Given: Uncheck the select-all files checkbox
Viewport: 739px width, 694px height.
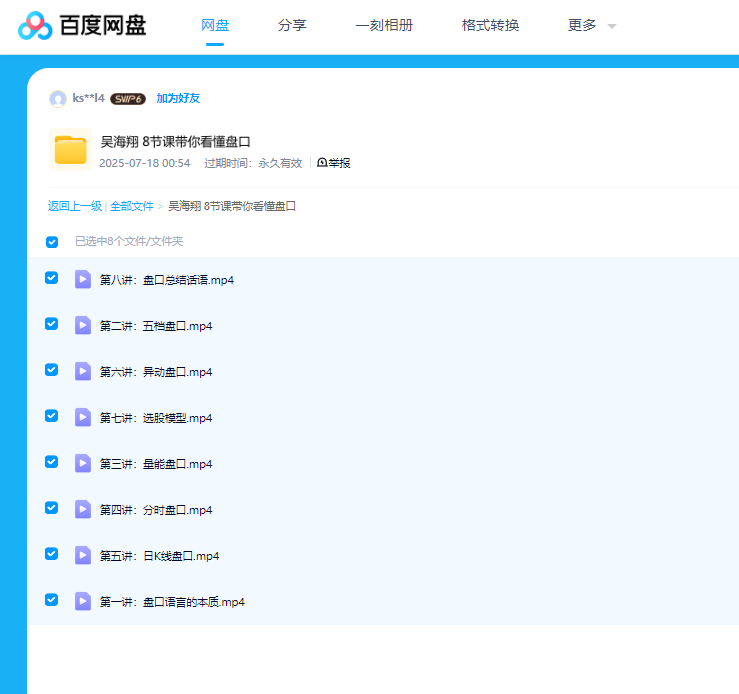Looking at the screenshot, I should 52,241.
